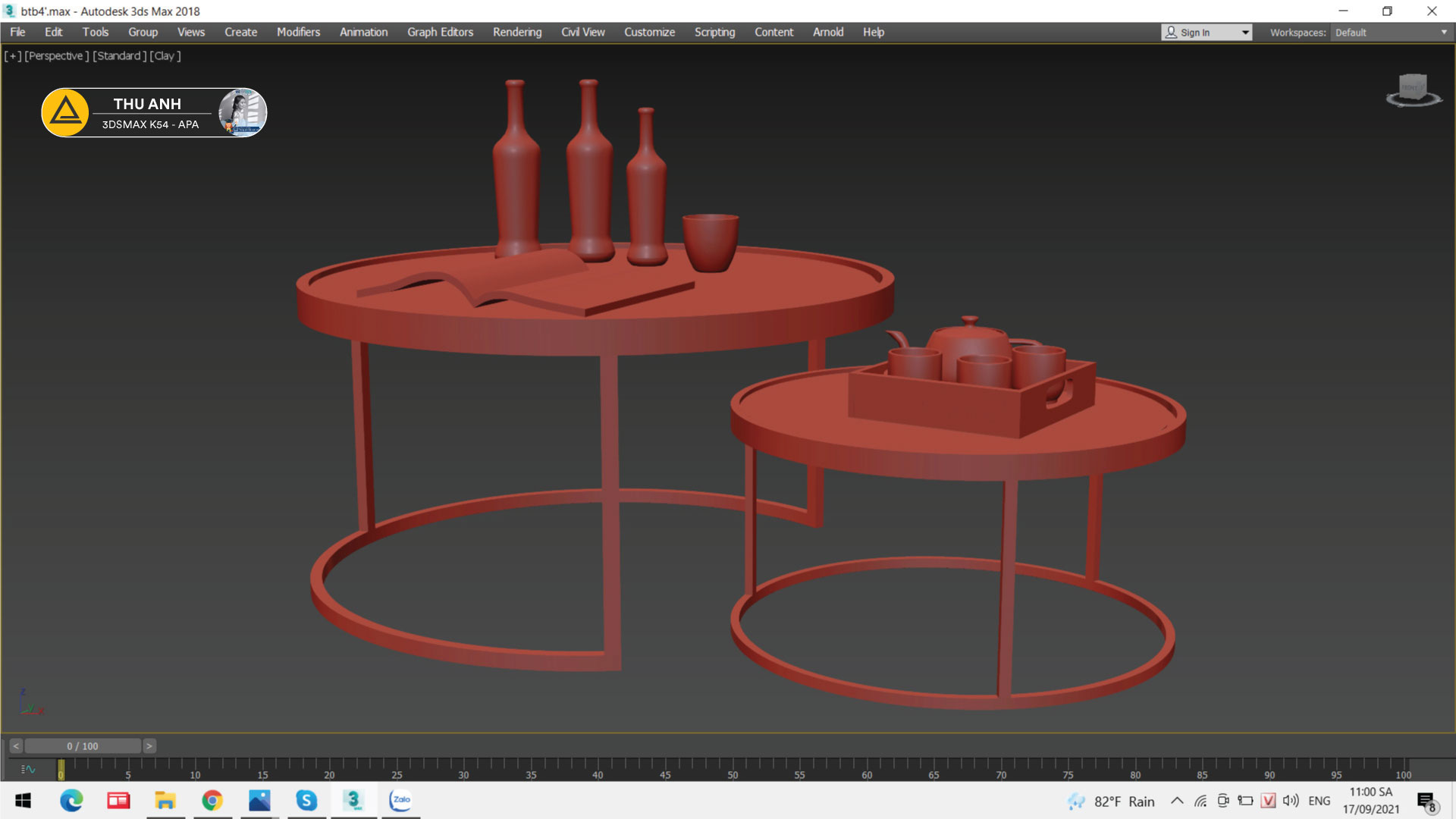Click the 3ds Max taskbar icon
Viewport: 1456px width, 819px height.
coord(353,800)
